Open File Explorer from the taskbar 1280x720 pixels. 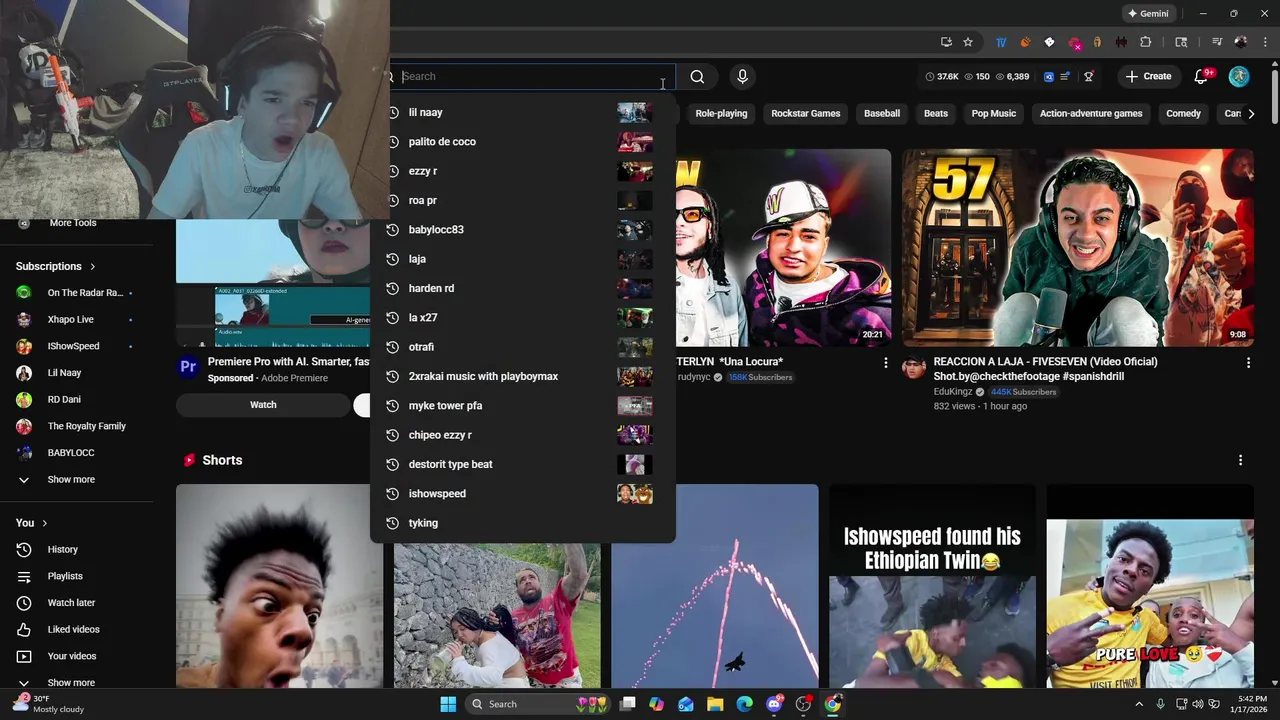tap(715, 704)
